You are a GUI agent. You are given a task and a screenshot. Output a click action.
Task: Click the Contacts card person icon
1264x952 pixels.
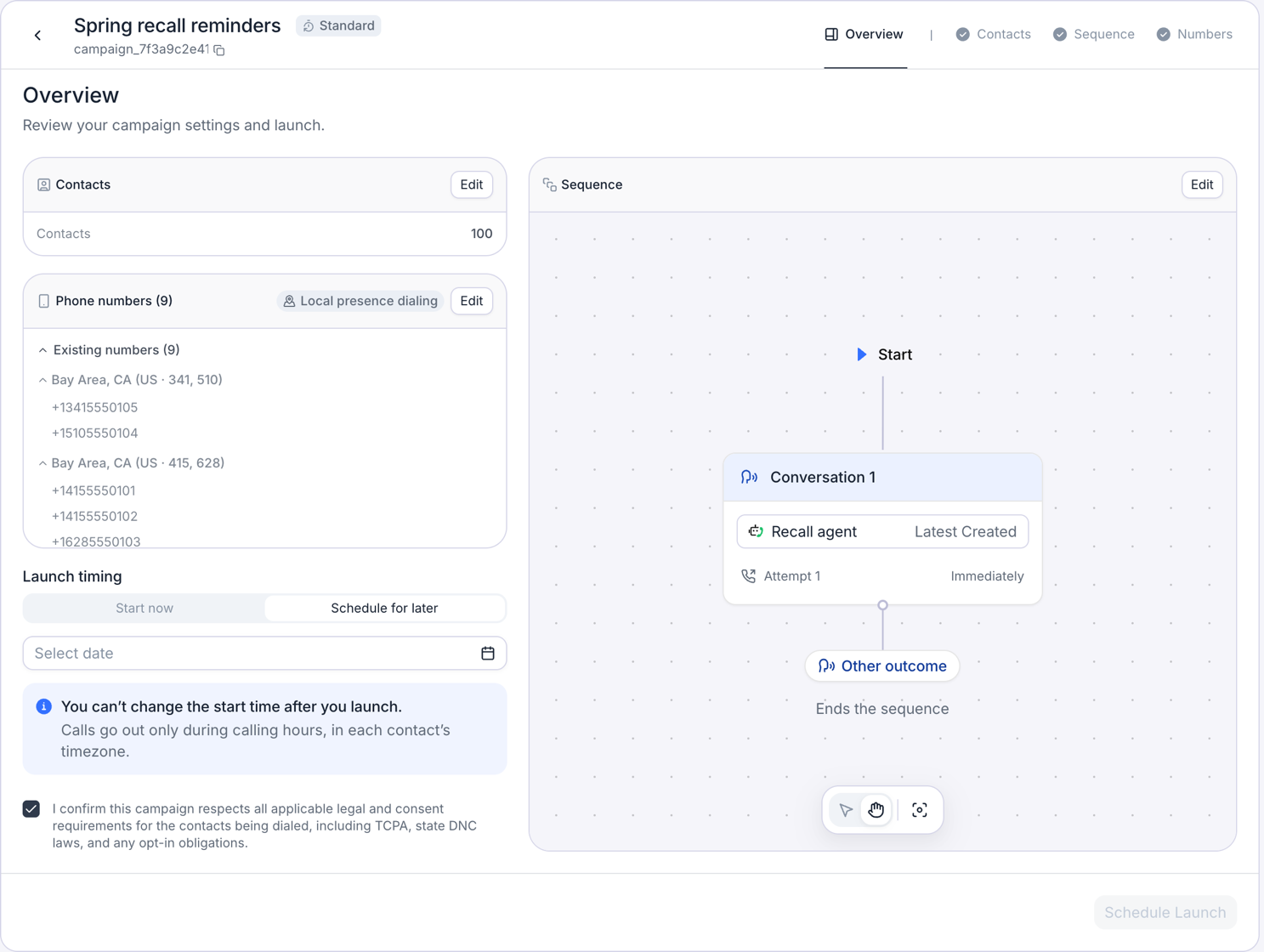tap(43, 184)
